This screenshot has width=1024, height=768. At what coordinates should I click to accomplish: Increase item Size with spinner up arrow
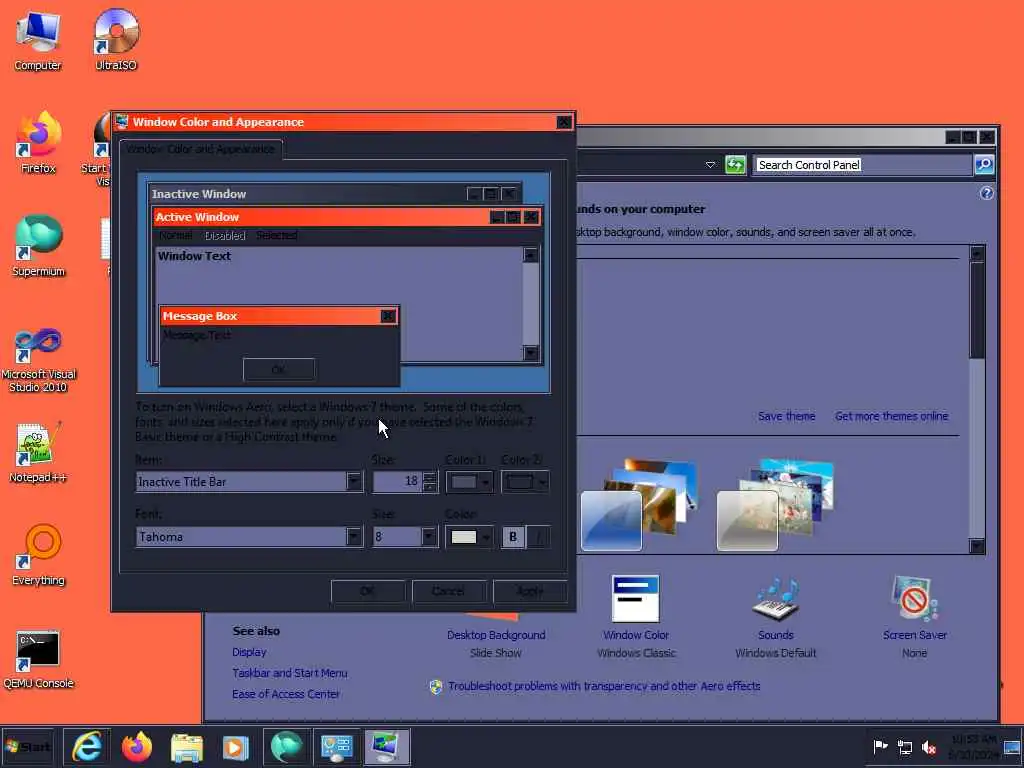(x=429, y=477)
